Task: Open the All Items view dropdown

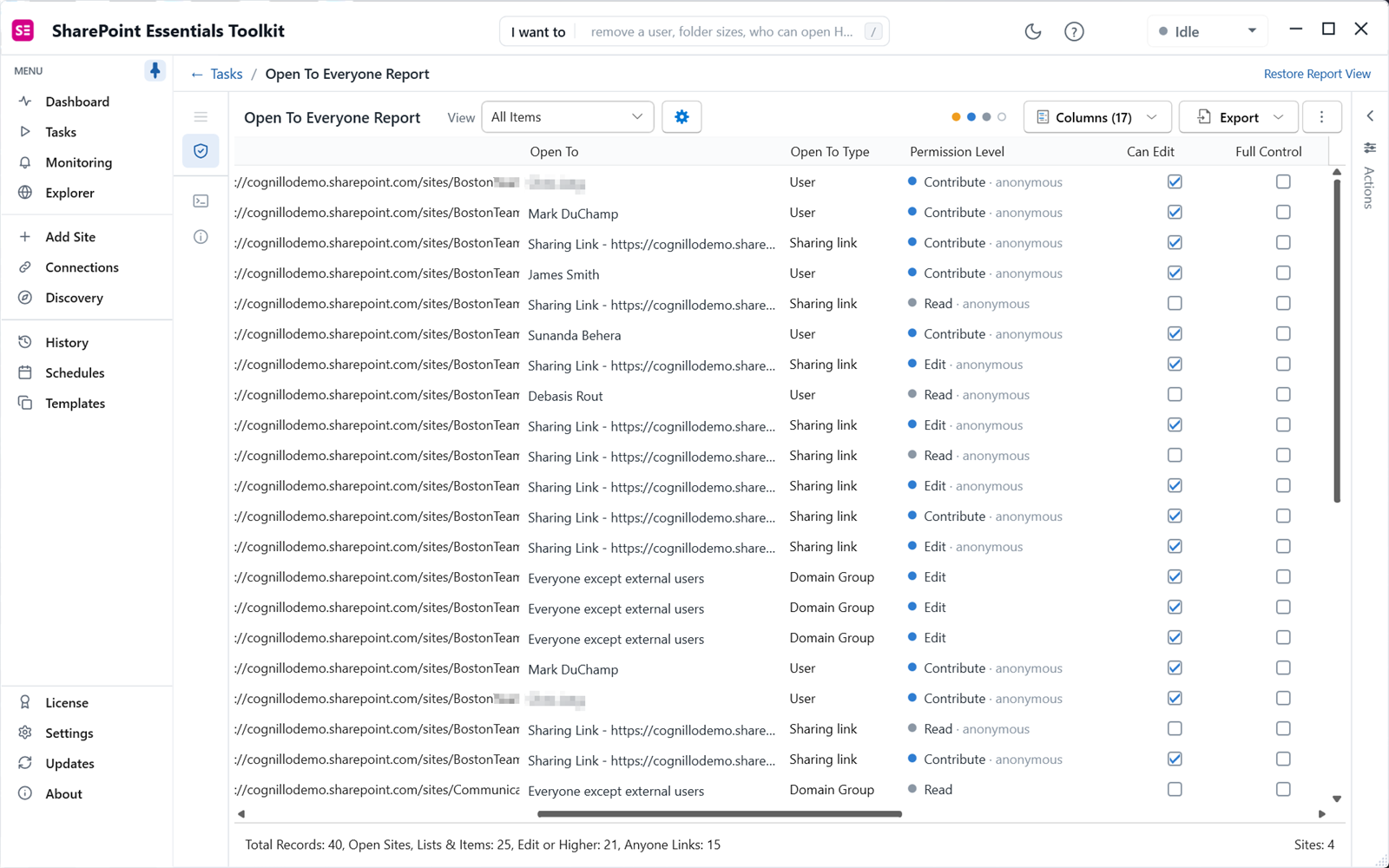Action: point(568,116)
